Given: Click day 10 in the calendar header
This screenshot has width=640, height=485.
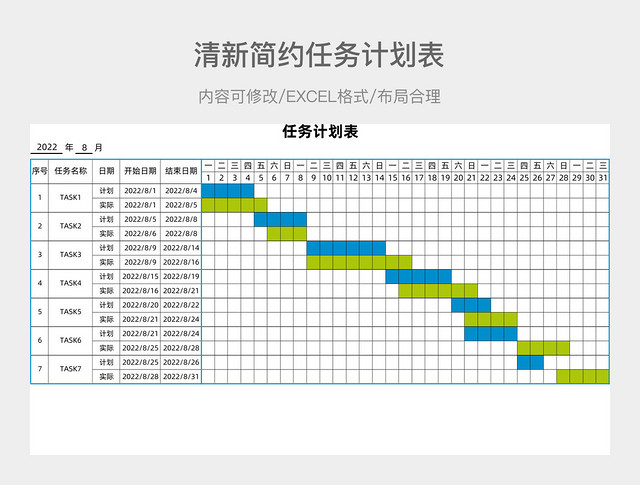Looking at the screenshot, I should pos(327,178).
